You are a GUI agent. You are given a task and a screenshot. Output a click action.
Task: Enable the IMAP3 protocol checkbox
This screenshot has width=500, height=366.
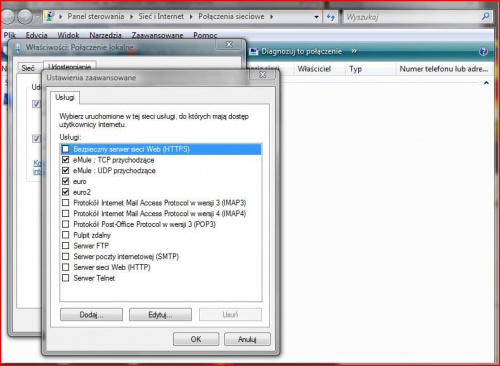(66, 203)
